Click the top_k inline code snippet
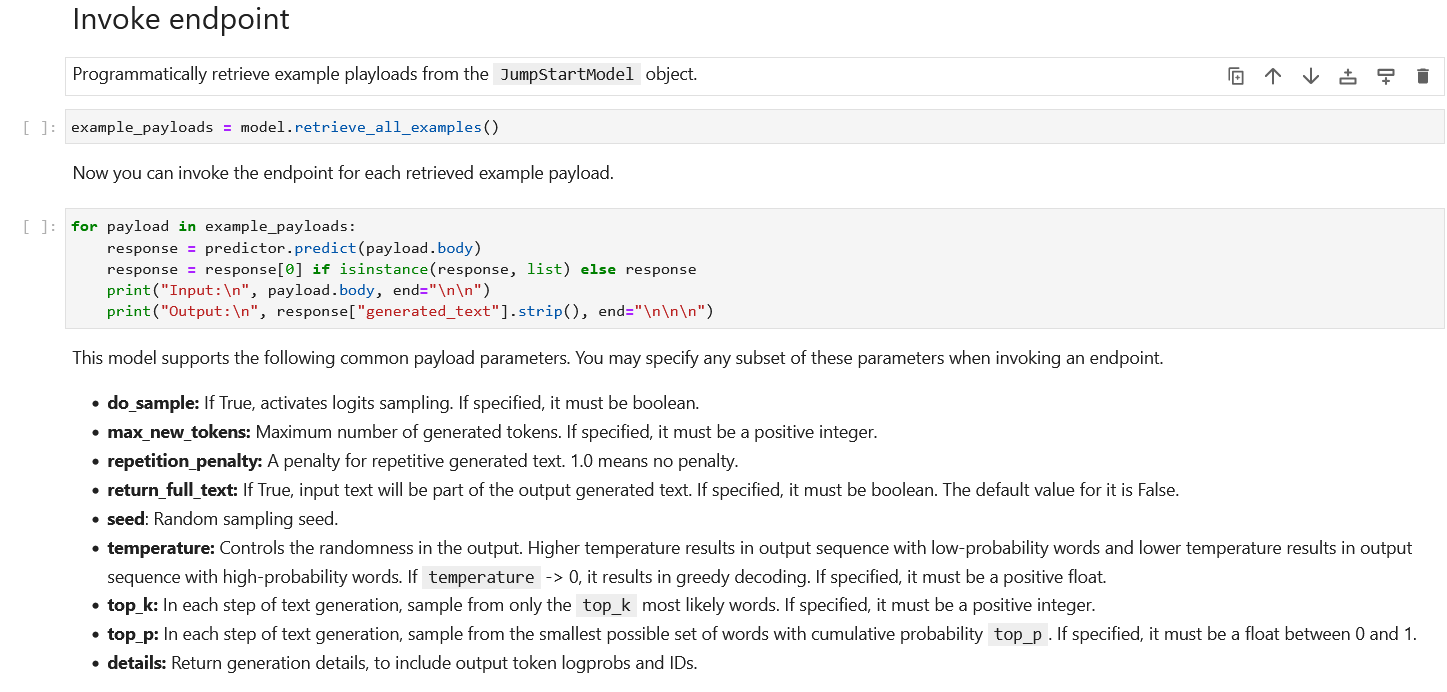 tap(606, 605)
